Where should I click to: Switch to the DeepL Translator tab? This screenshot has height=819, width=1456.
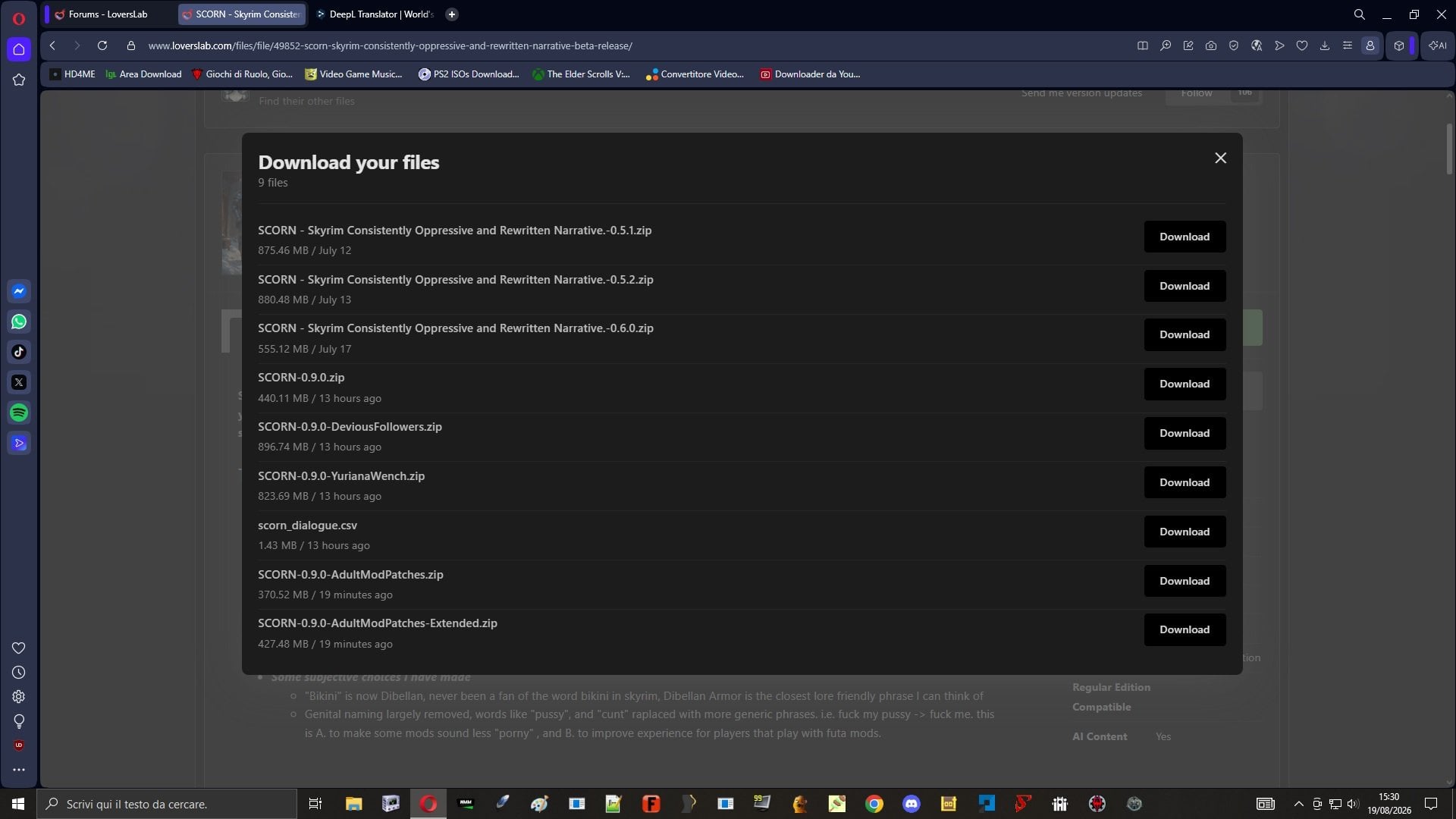click(x=375, y=14)
